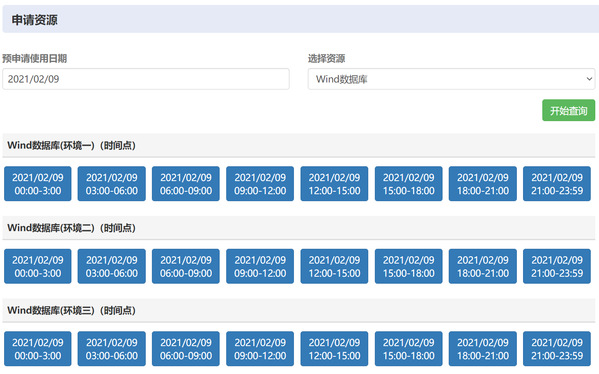Click the Wind数据库(环境二) section header
The height and width of the screenshot is (374, 599).
pyautogui.click(x=299, y=228)
